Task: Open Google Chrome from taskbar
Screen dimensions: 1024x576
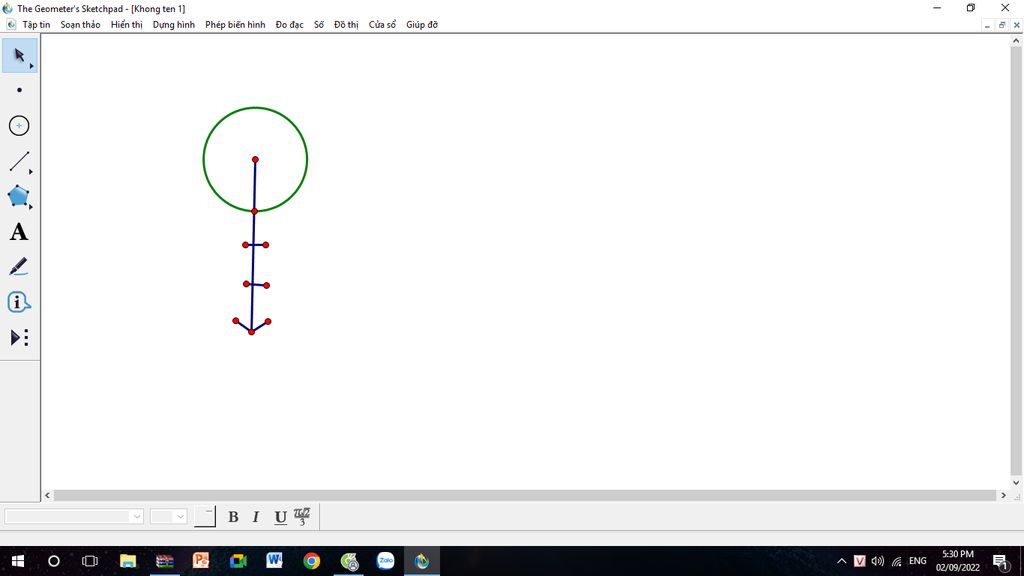Action: tap(312, 561)
